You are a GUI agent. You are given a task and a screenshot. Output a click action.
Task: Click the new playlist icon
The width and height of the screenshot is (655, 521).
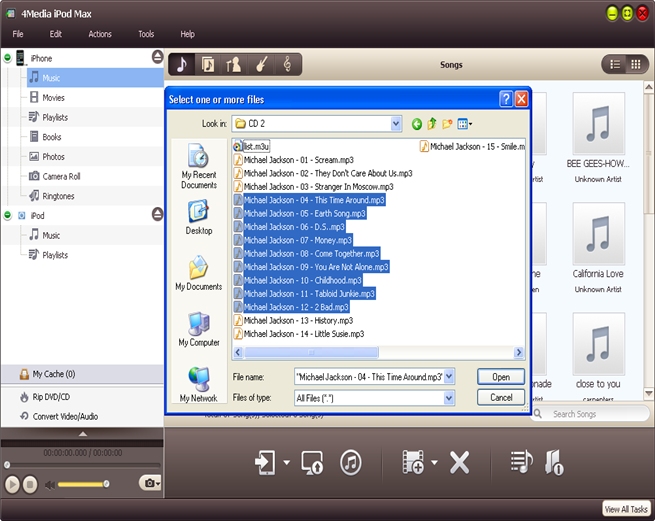(x=521, y=462)
